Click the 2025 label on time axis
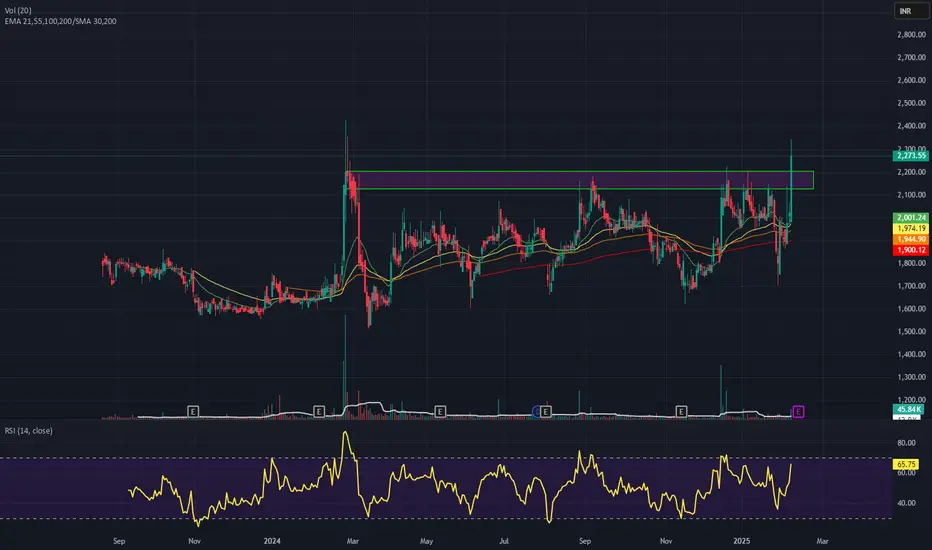Image resolution: width=932 pixels, height=550 pixels. click(x=742, y=541)
